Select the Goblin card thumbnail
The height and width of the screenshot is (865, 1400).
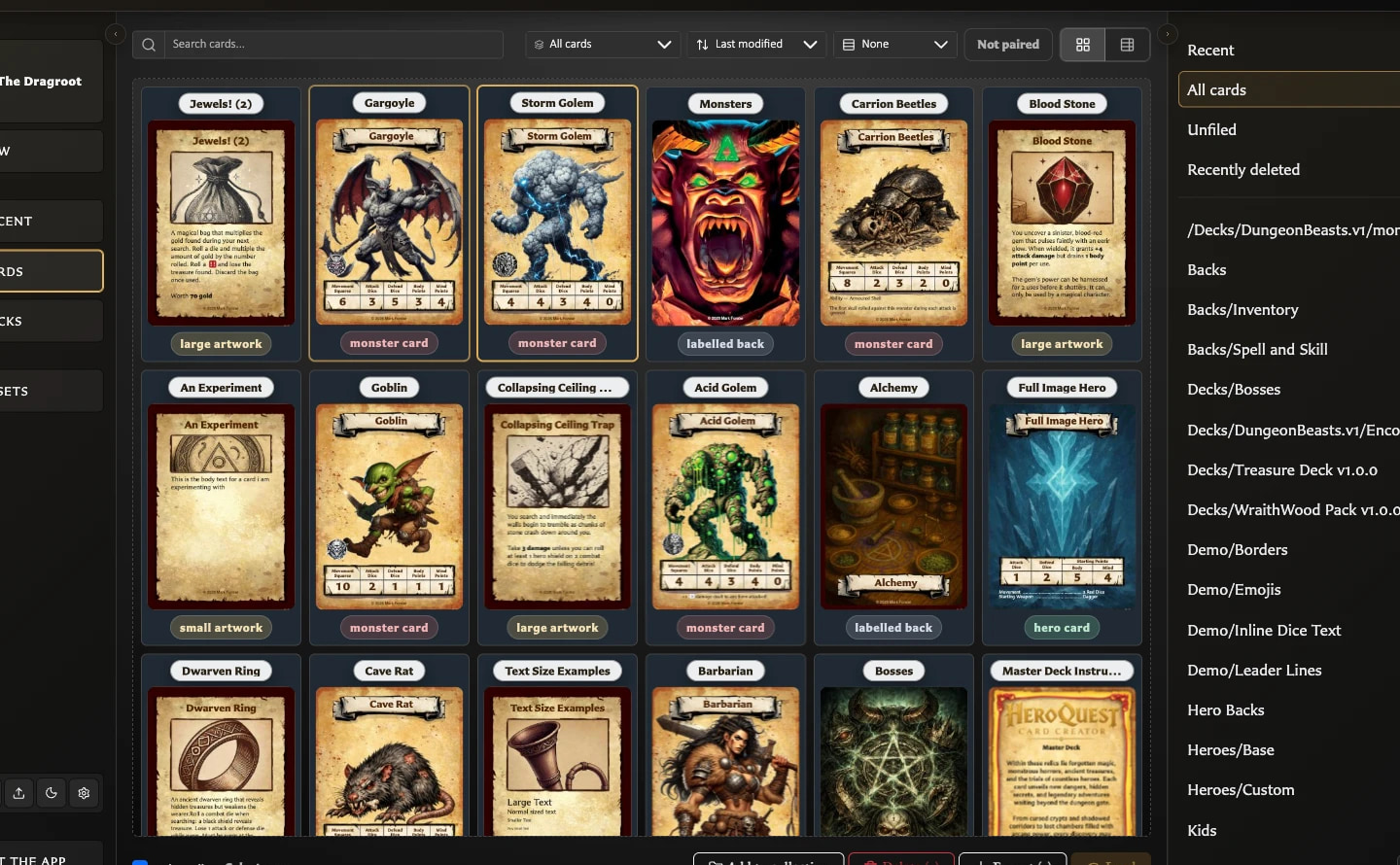[x=389, y=506]
